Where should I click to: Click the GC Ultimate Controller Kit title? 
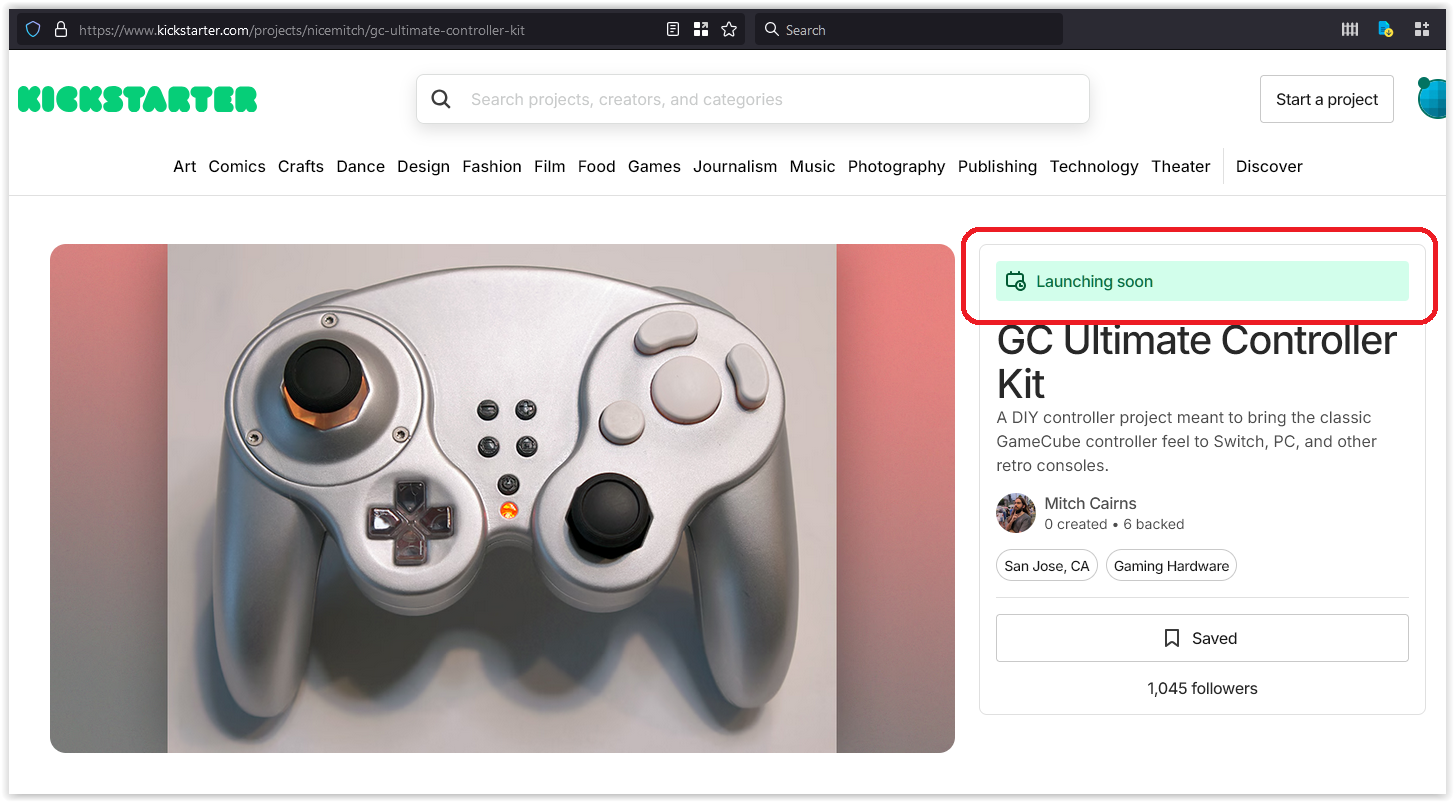click(1197, 362)
